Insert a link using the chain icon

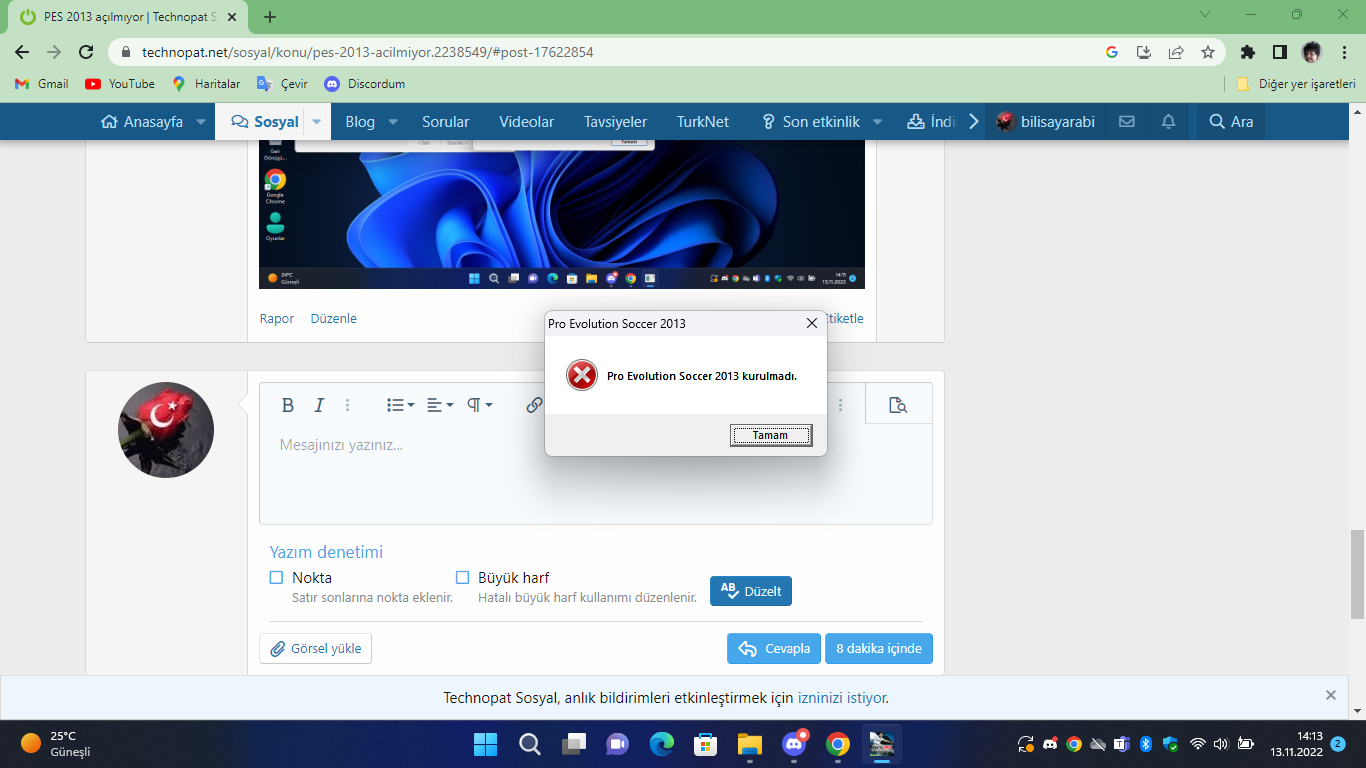coord(534,405)
